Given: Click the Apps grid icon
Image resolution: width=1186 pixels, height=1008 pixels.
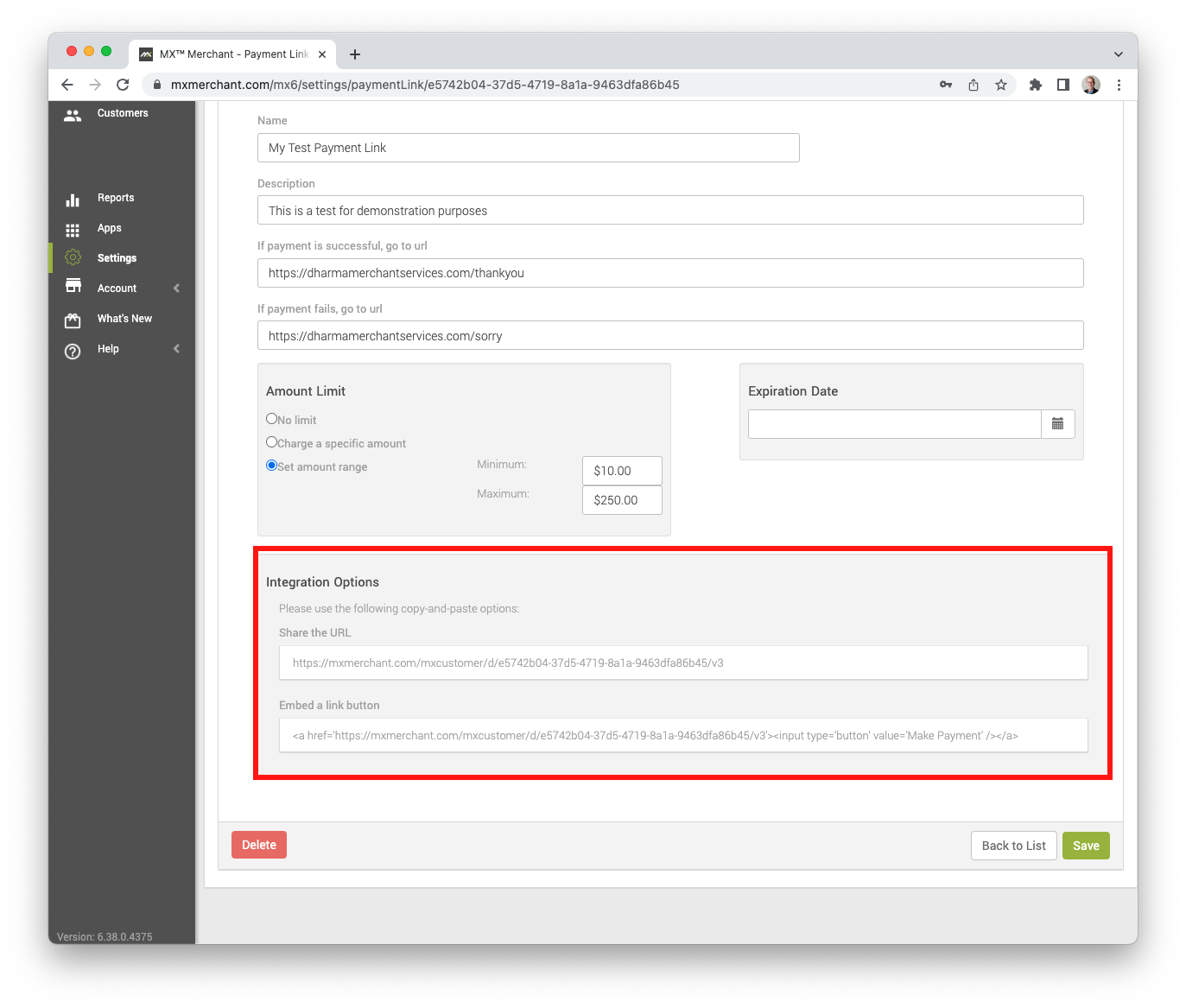Looking at the screenshot, I should point(73,229).
